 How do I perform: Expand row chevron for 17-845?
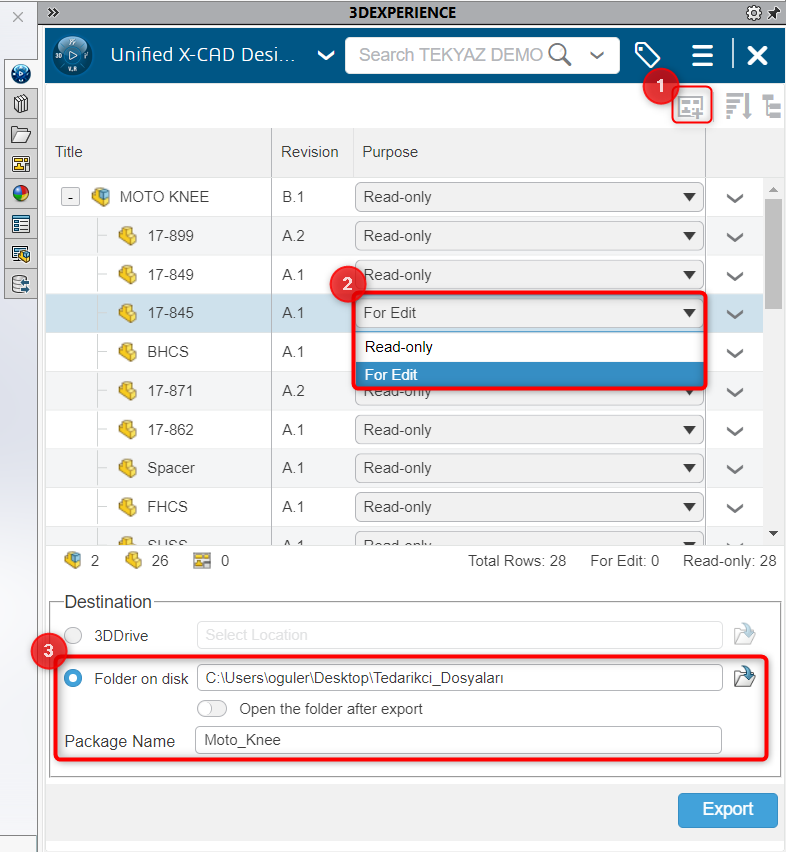click(x=735, y=314)
